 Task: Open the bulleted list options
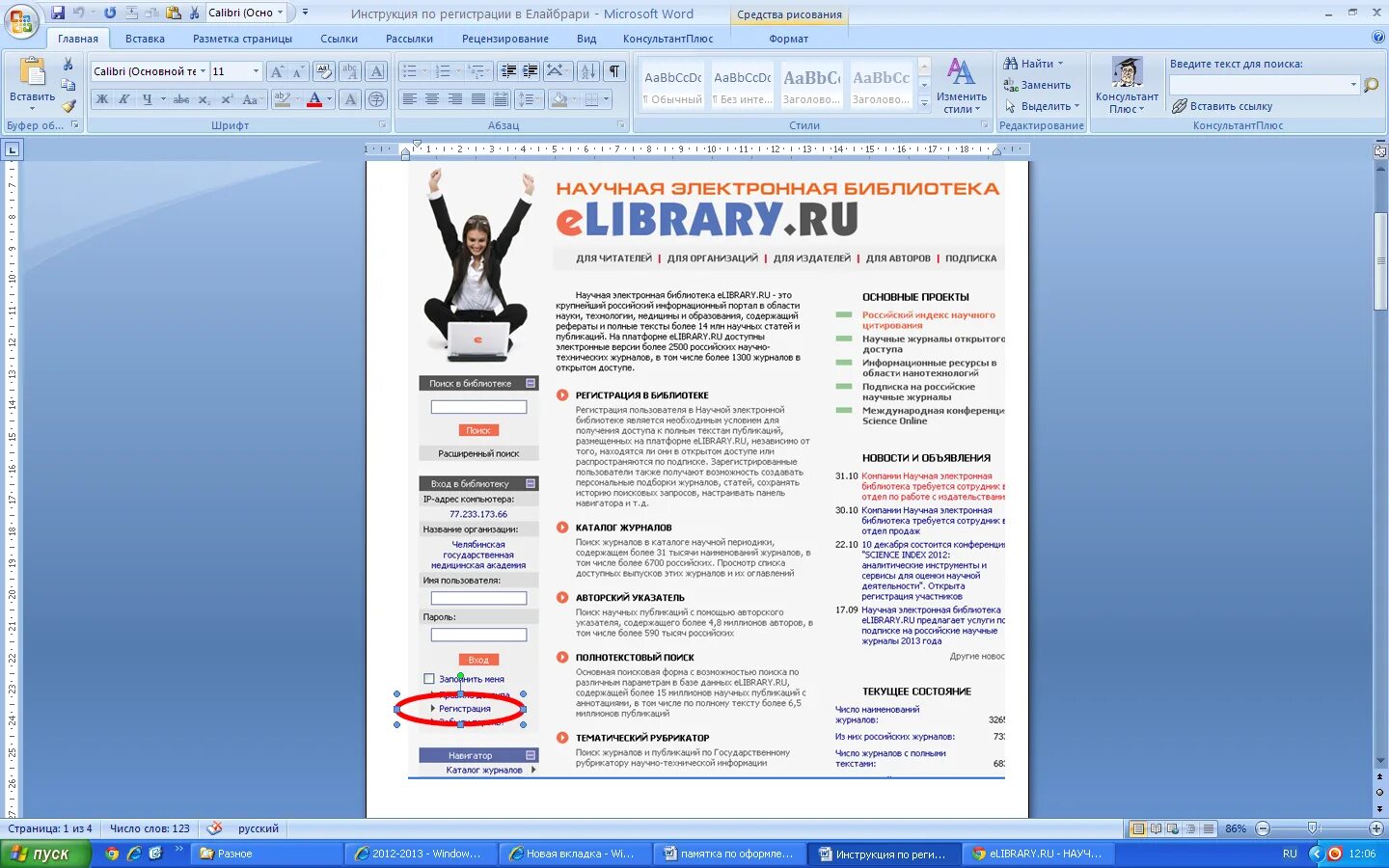click(x=425, y=71)
